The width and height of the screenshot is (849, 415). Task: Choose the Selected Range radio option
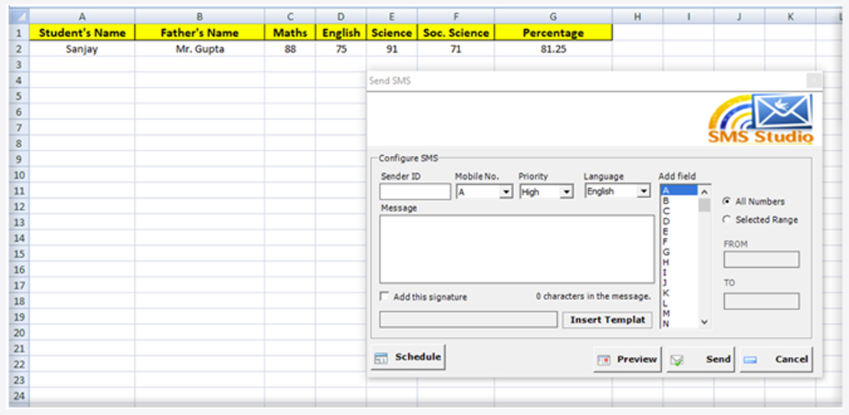click(x=727, y=219)
